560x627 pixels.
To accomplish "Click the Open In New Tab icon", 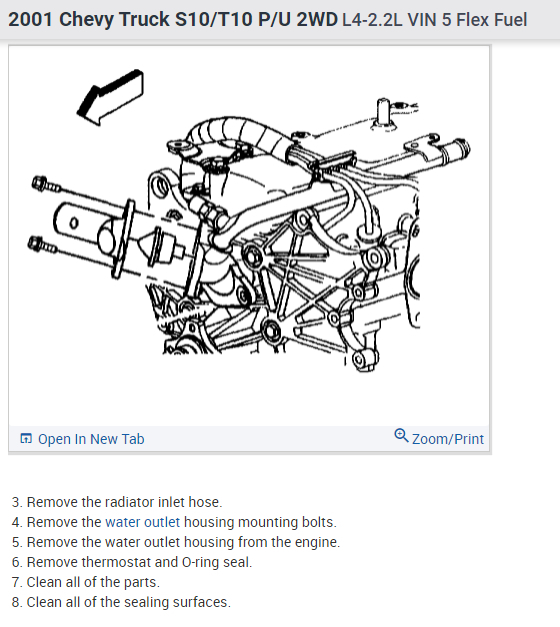I will click(26, 438).
